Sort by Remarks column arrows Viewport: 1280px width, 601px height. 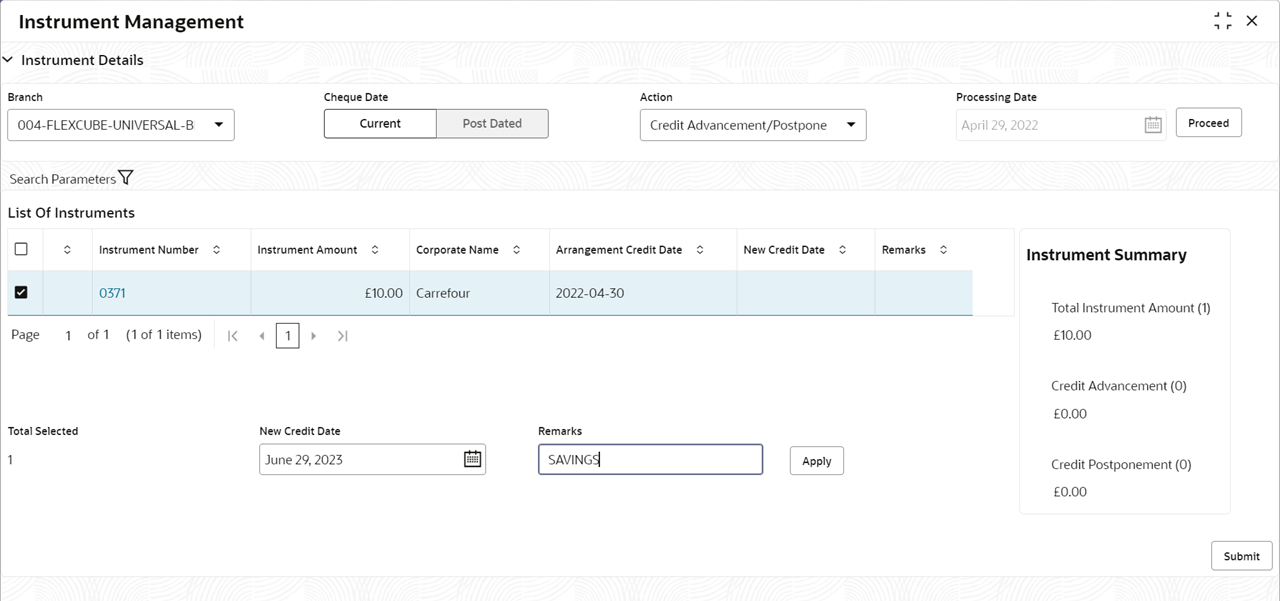coord(943,250)
